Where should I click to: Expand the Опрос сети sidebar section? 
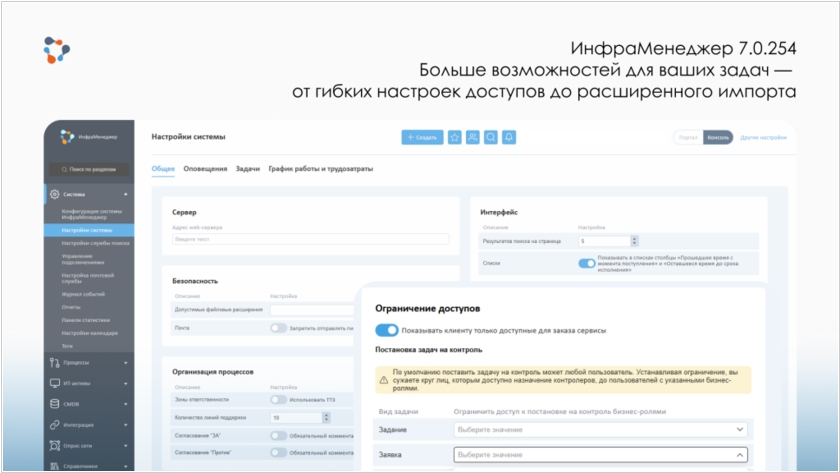126,446
